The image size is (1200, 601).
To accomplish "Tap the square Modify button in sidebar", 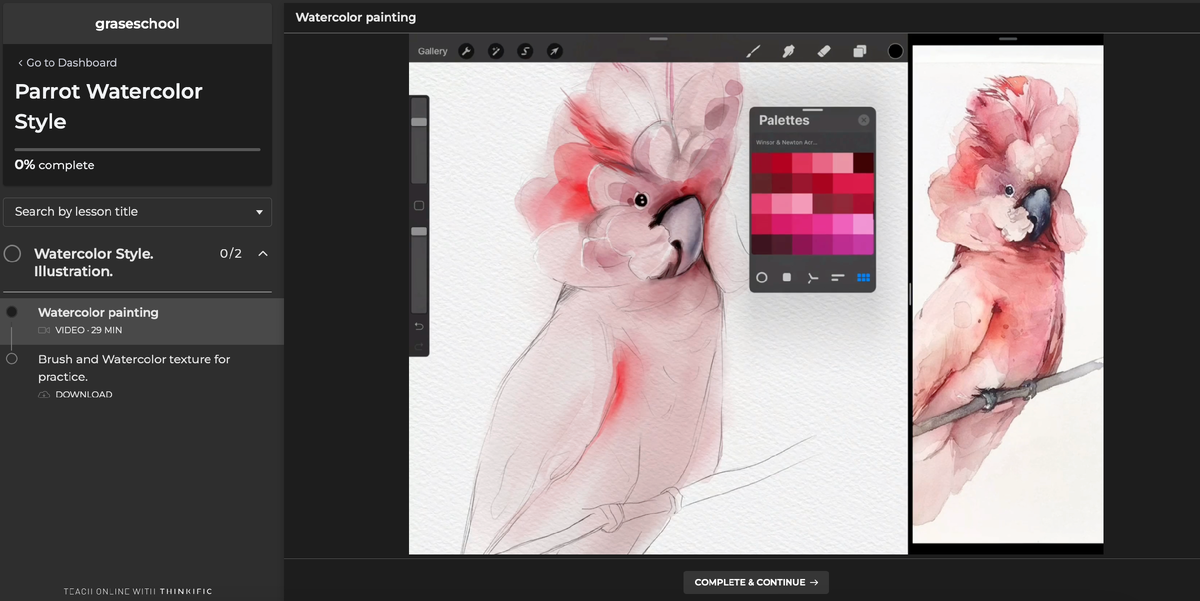I will (x=419, y=206).
